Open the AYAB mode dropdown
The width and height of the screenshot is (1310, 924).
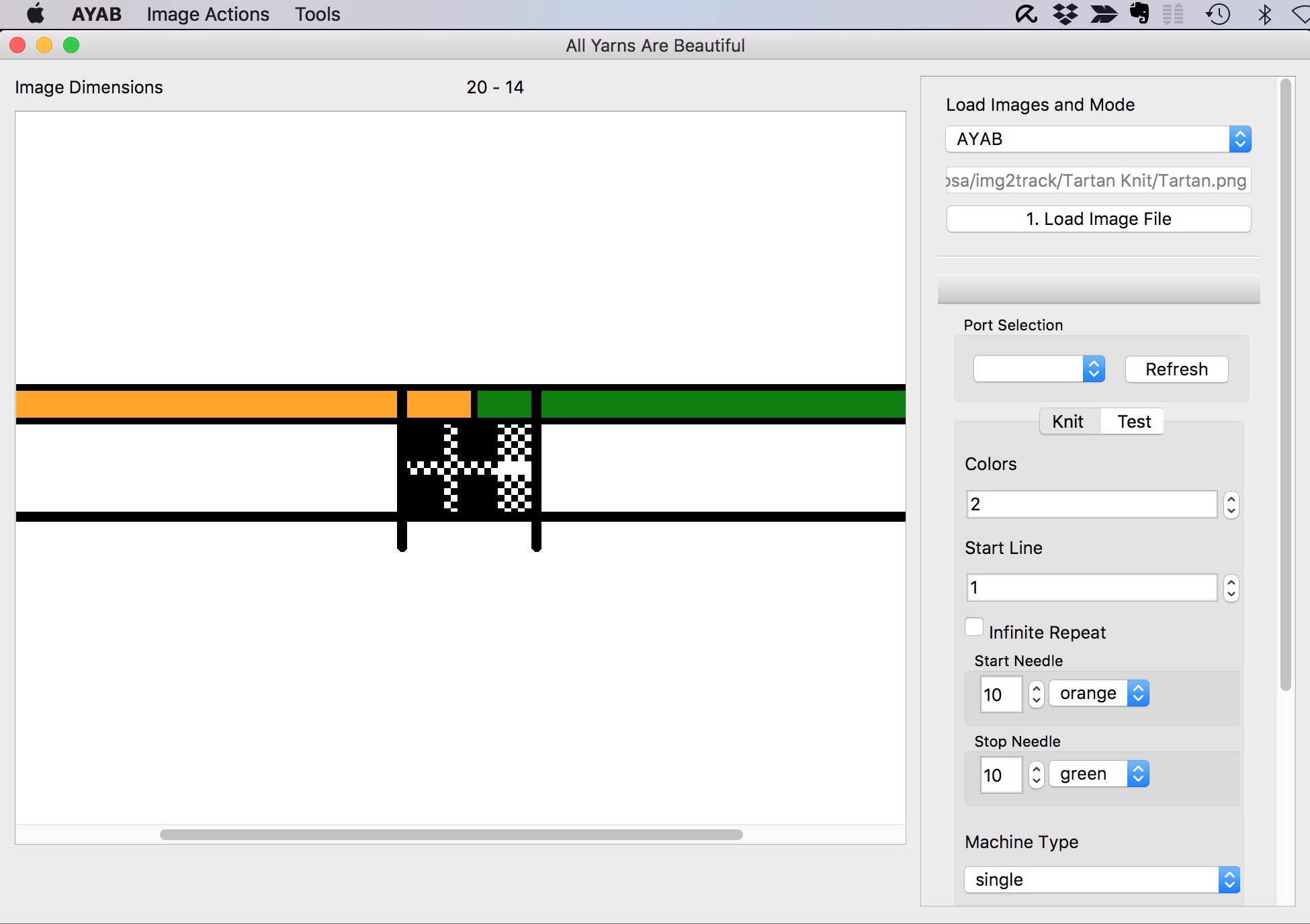[x=1098, y=139]
